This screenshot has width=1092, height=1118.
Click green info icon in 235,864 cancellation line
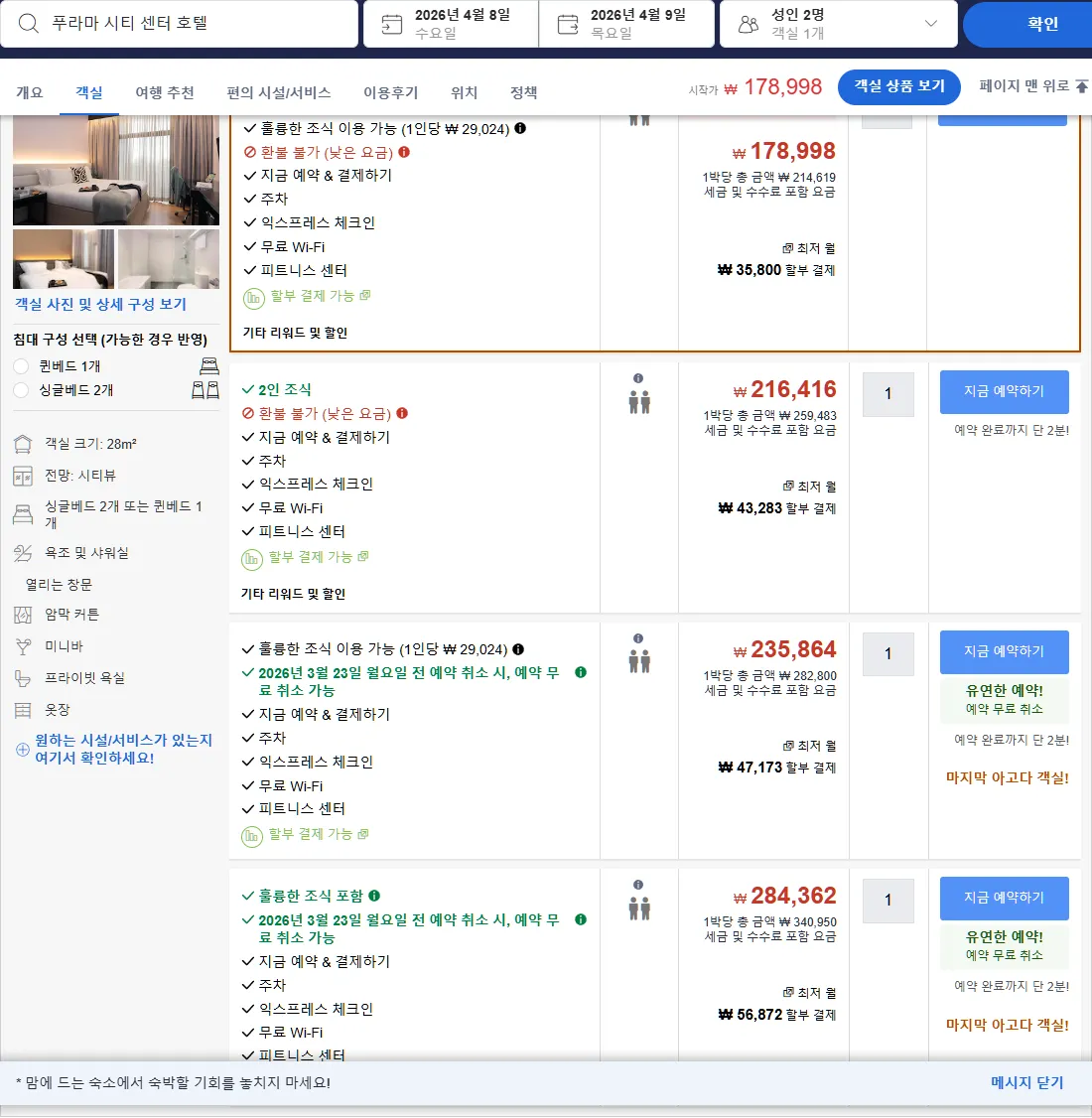581,672
